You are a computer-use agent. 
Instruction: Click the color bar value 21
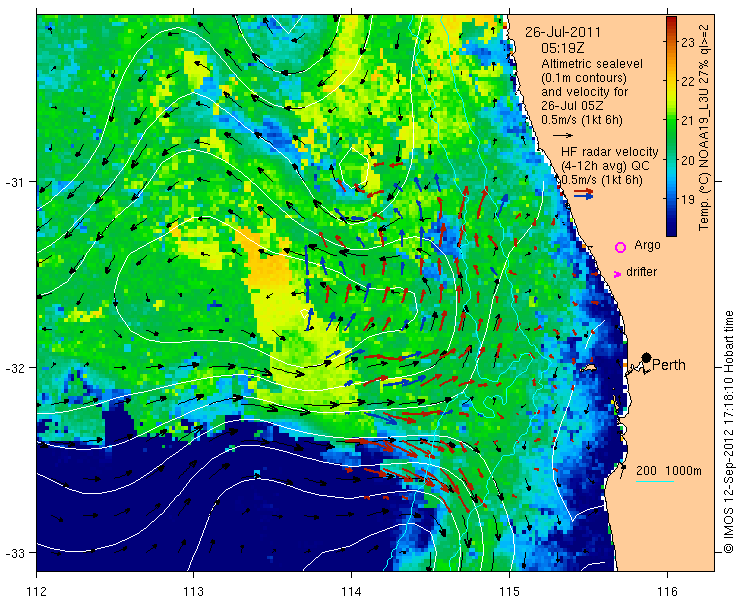(688, 121)
